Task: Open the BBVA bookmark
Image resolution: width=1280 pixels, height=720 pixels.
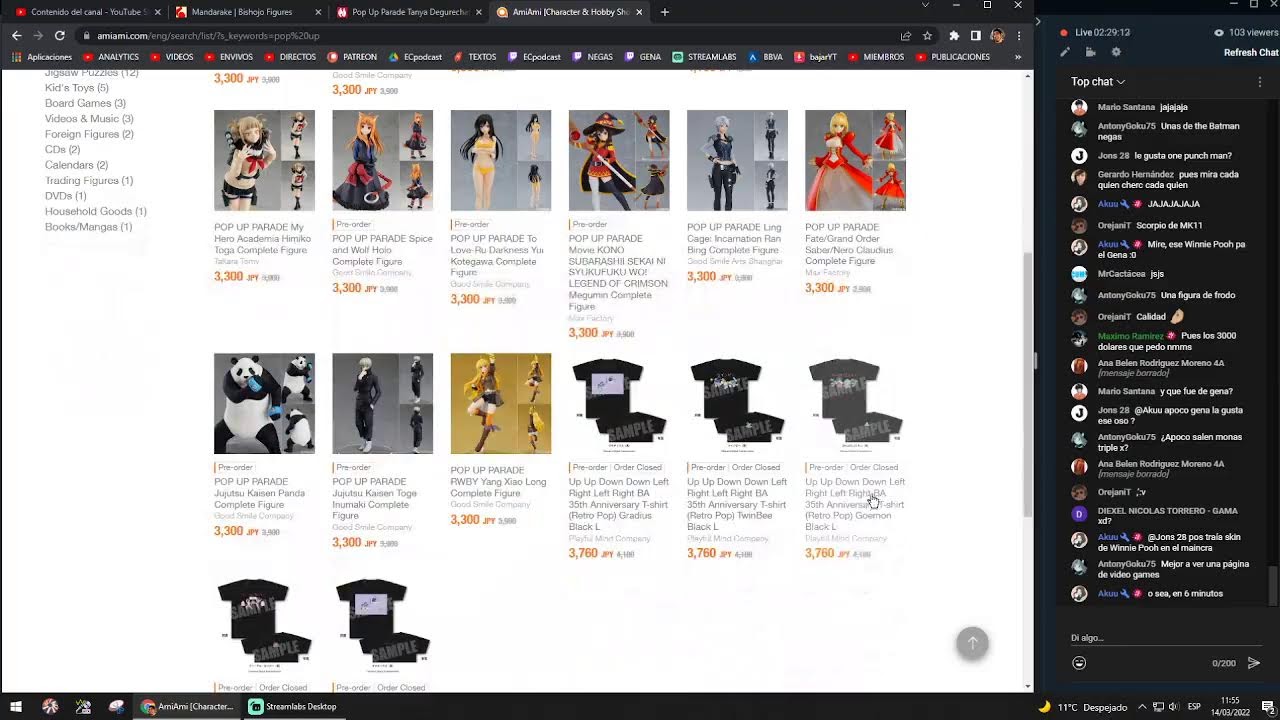Action: pos(765,57)
